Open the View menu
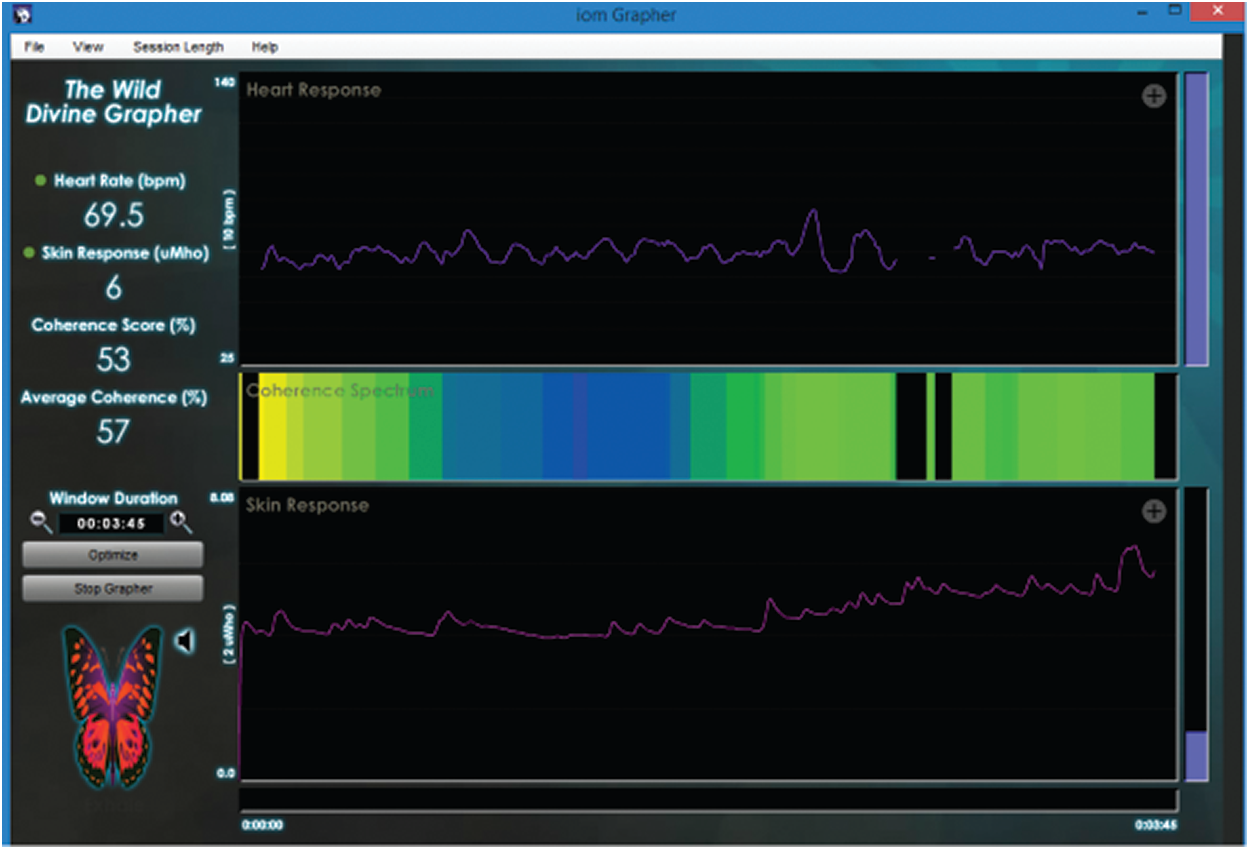The height and width of the screenshot is (850, 1250). (x=88, y=47)
